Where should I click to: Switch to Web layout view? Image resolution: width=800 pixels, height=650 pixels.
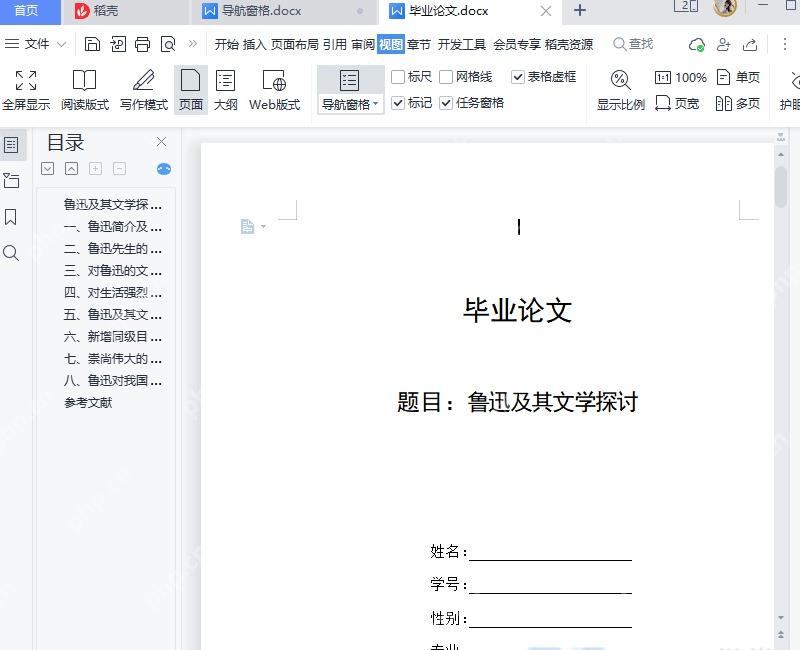pos(274,90)
